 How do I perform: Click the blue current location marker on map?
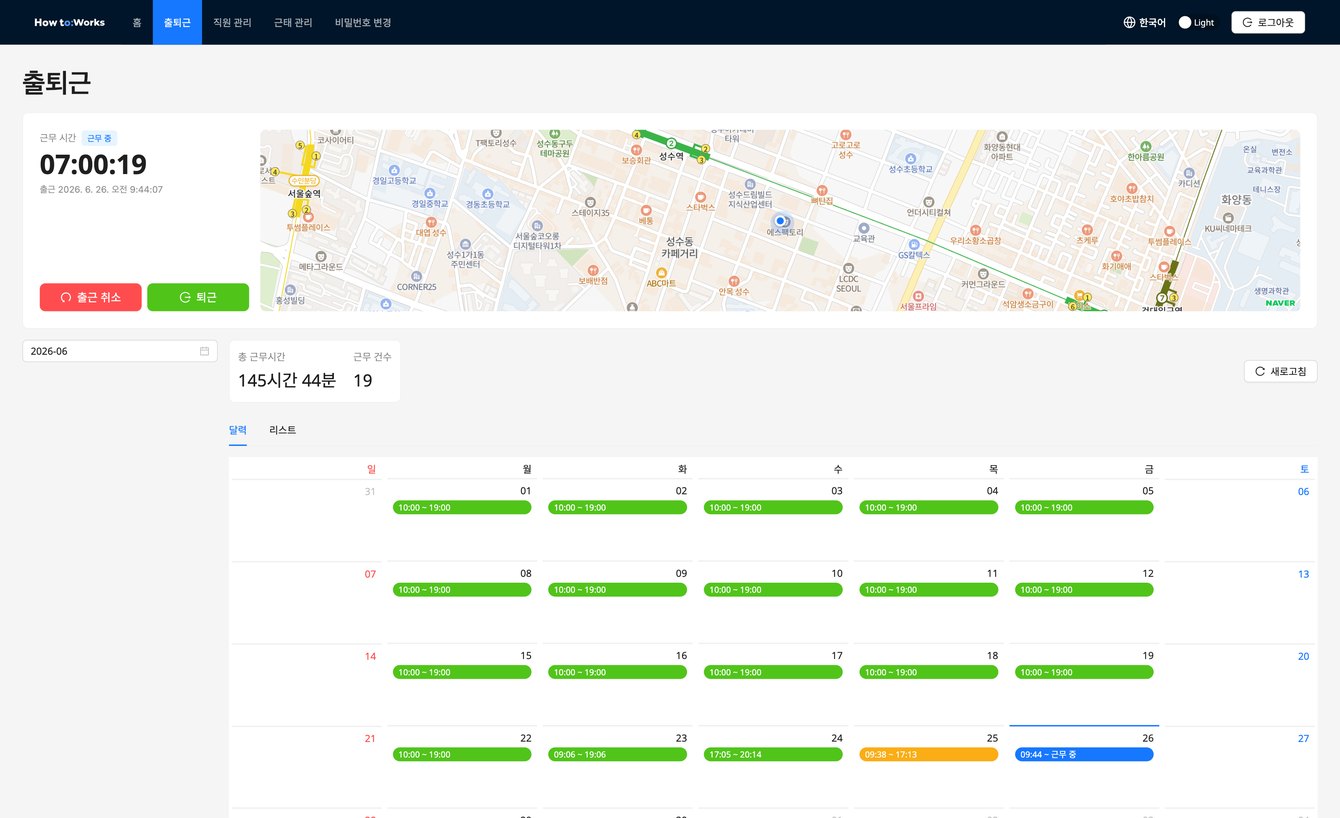tap(780, 221)
